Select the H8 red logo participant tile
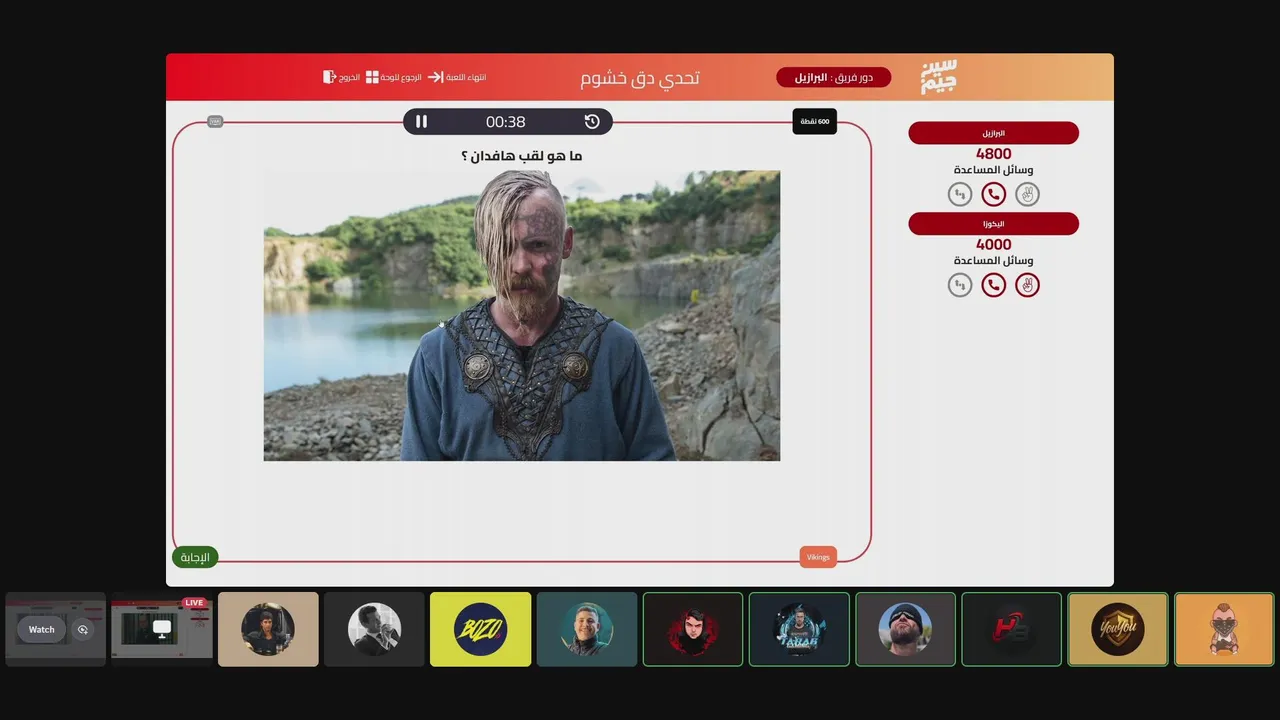The height and width of the screenshot is (720, 1280). (1011, 629)
